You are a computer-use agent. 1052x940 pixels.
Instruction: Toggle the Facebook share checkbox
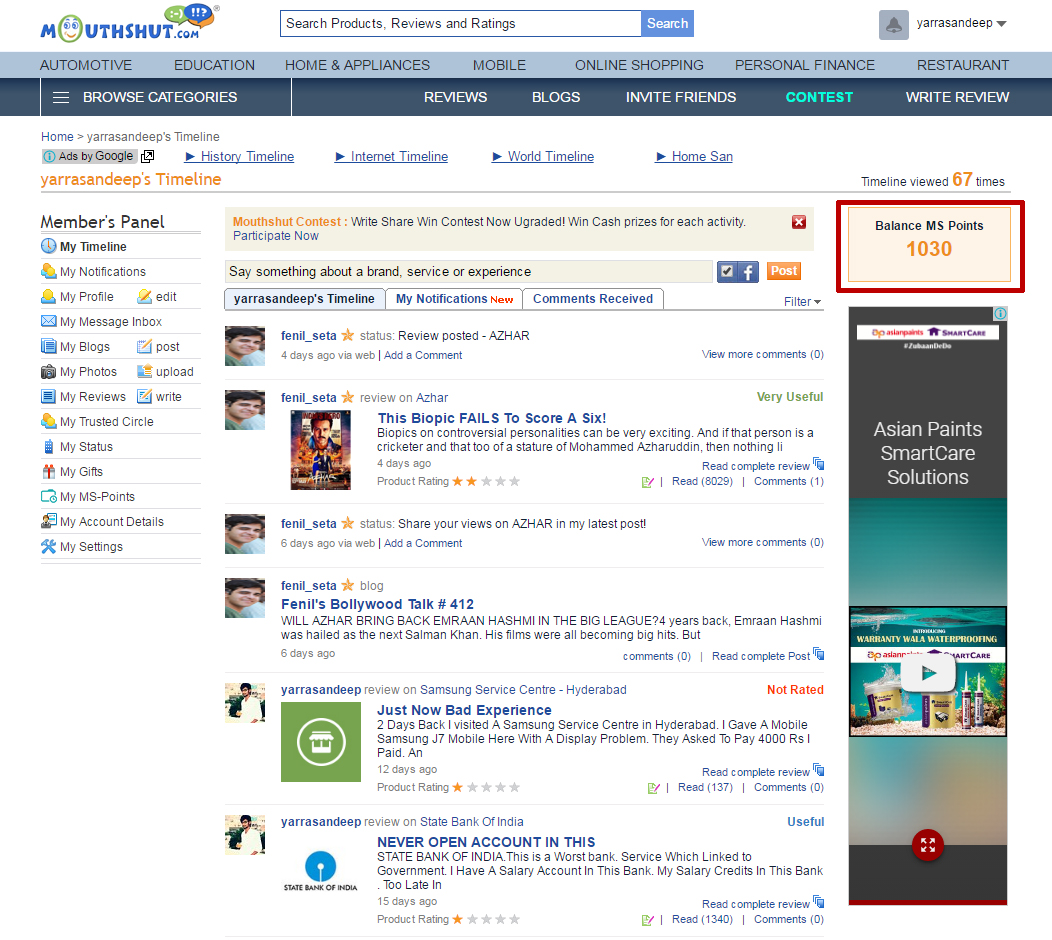[727, 272]
